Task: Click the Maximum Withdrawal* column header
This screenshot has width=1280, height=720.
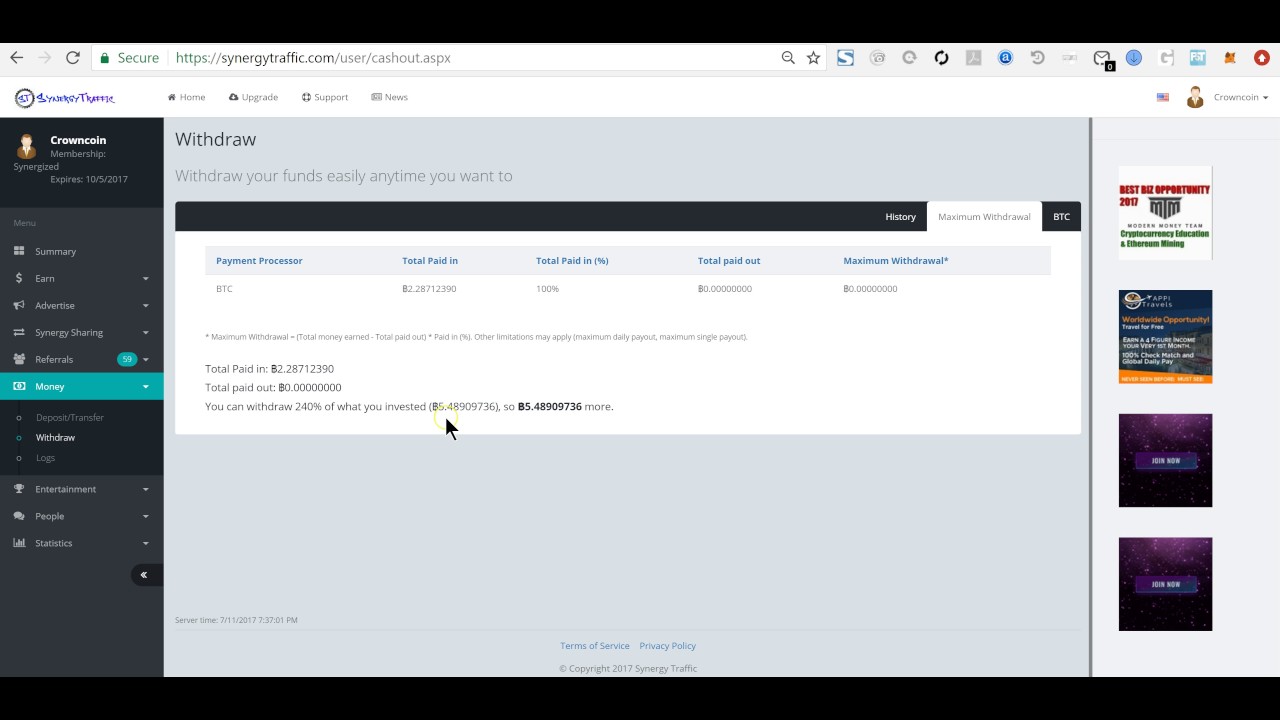Action: coord(896,261)
